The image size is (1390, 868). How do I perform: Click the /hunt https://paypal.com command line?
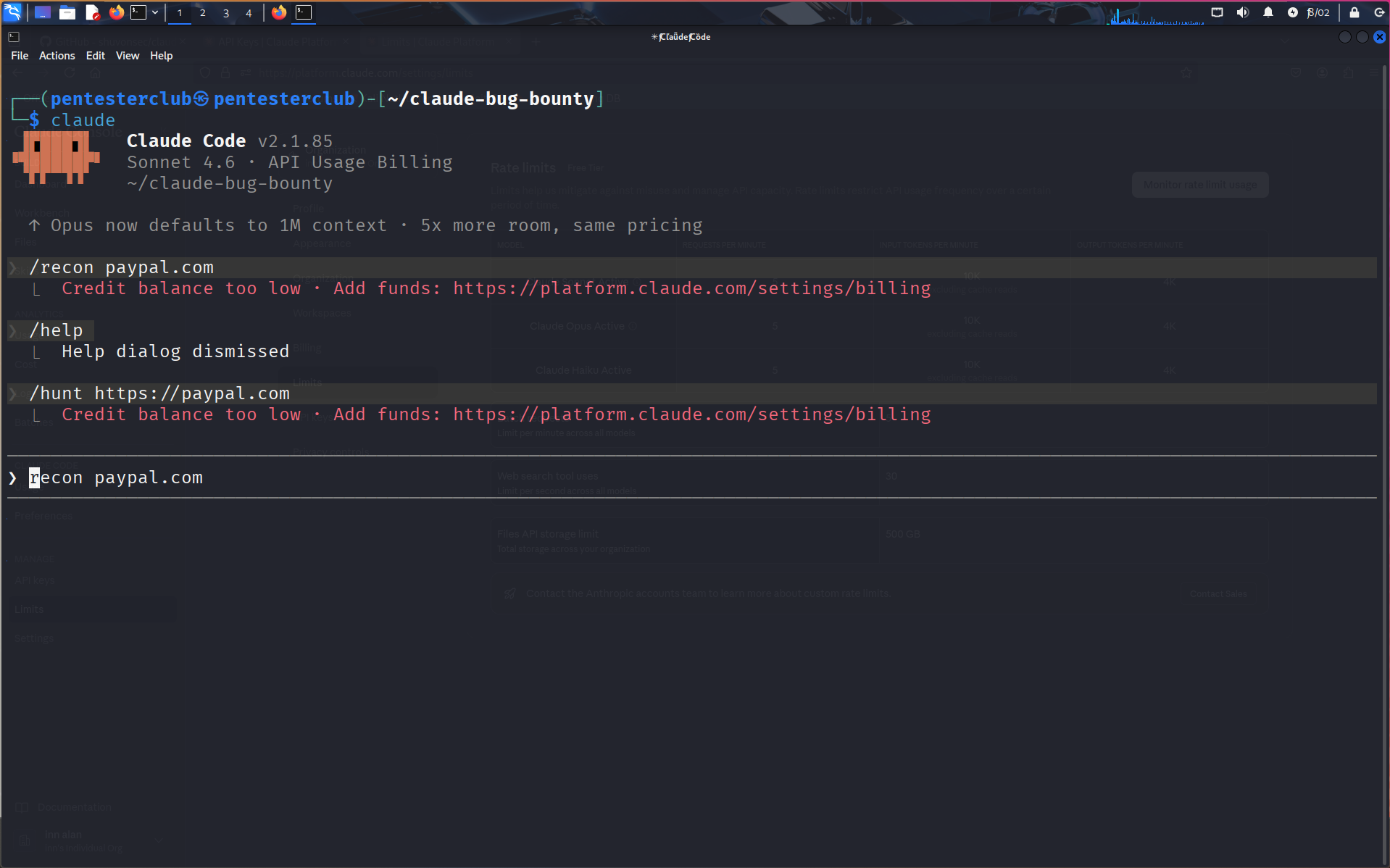[692, 393]
